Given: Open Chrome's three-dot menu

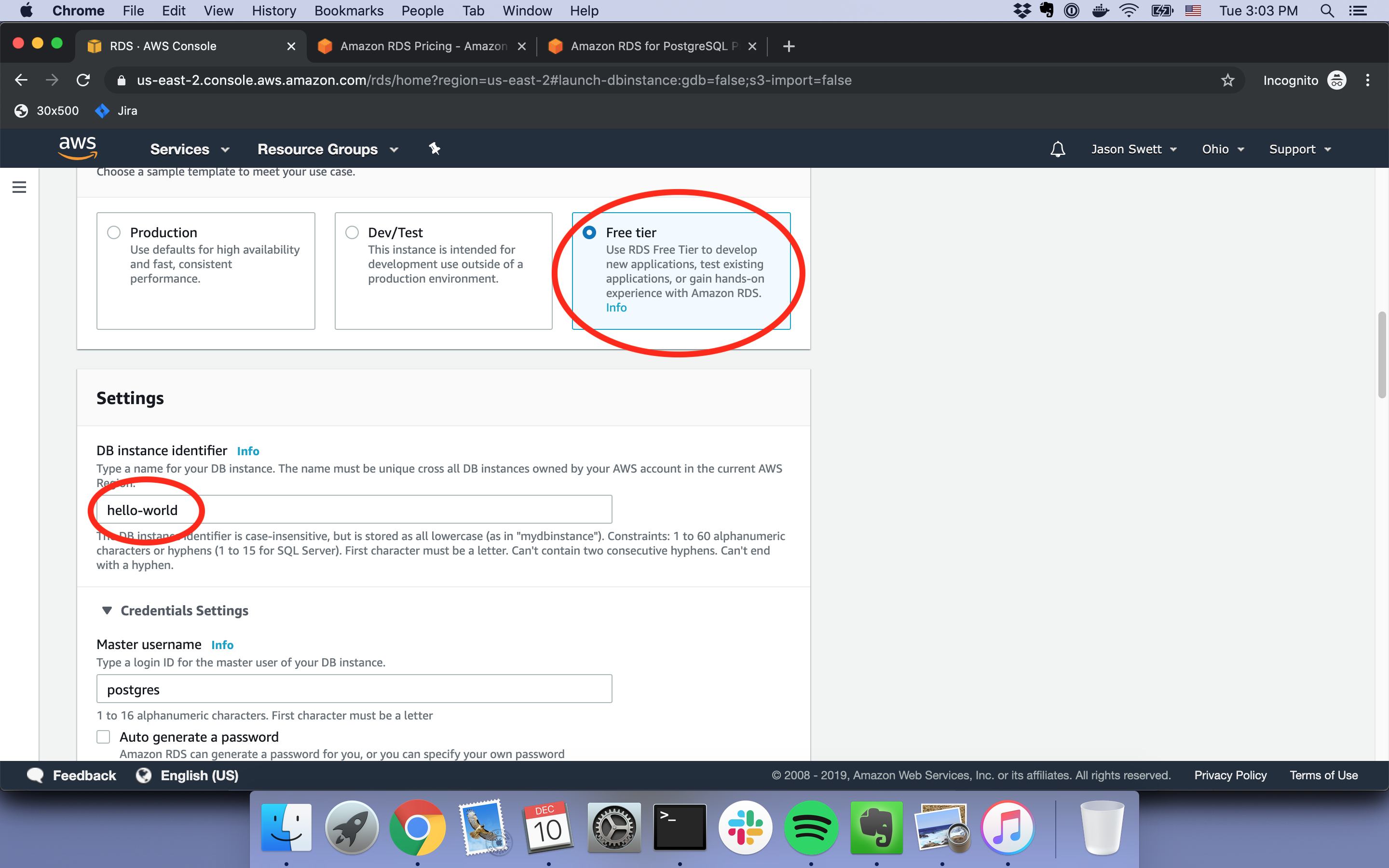Looking at the screenshot, I should tap(1368, 81).
